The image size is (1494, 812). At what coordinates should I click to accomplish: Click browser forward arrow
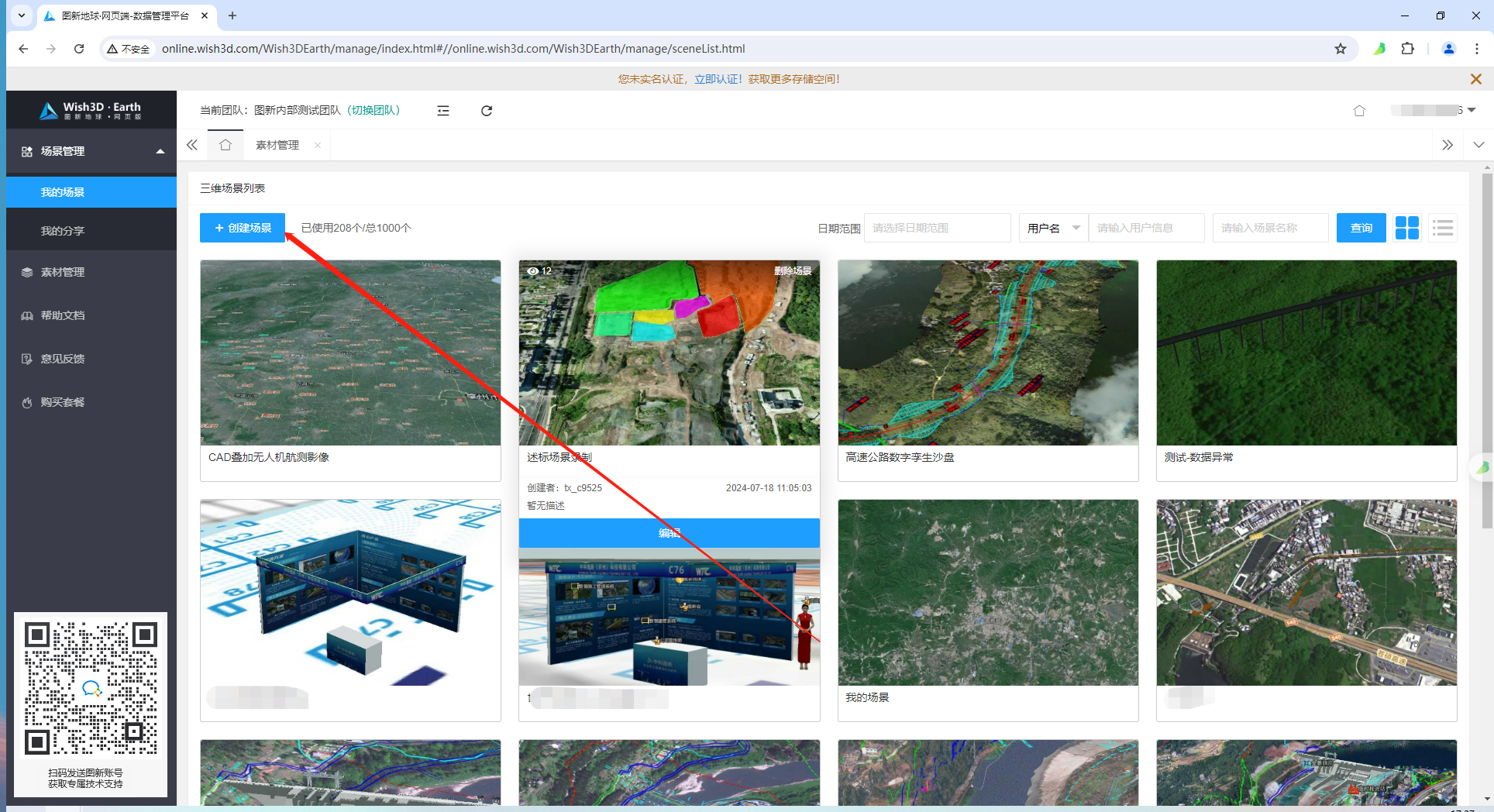(51, 49)
